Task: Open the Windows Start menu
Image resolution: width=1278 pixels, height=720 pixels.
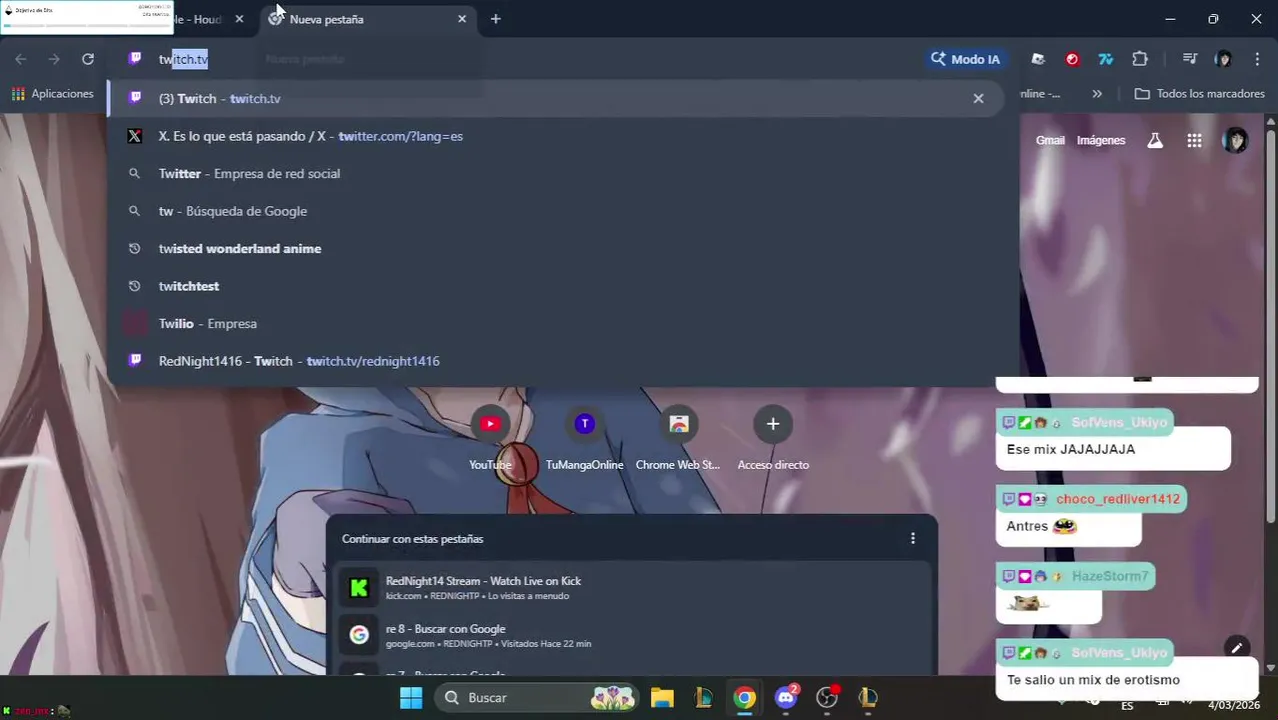Action: click(x=411, y=697)
